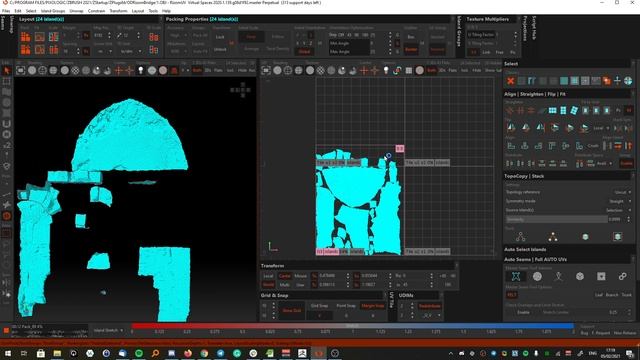Click the Unlock button in Packing Properties
Image resolution: width=640 pixels, height=360 pixels.
coord(220,50)
